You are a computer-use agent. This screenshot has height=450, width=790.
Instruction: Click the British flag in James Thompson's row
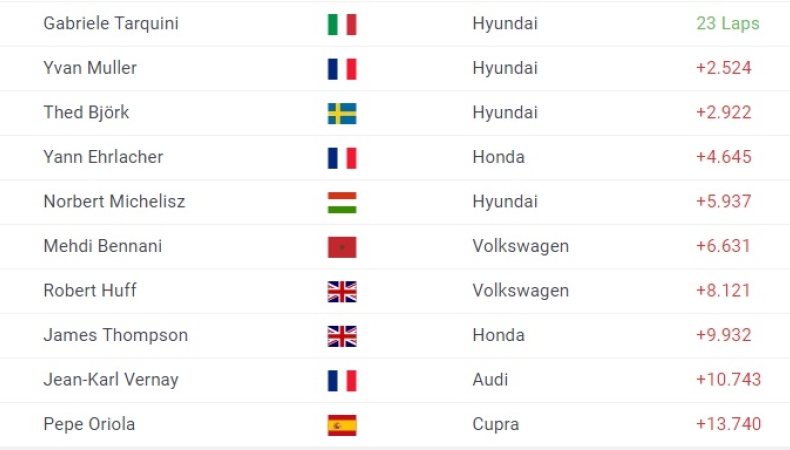(342, 336)
